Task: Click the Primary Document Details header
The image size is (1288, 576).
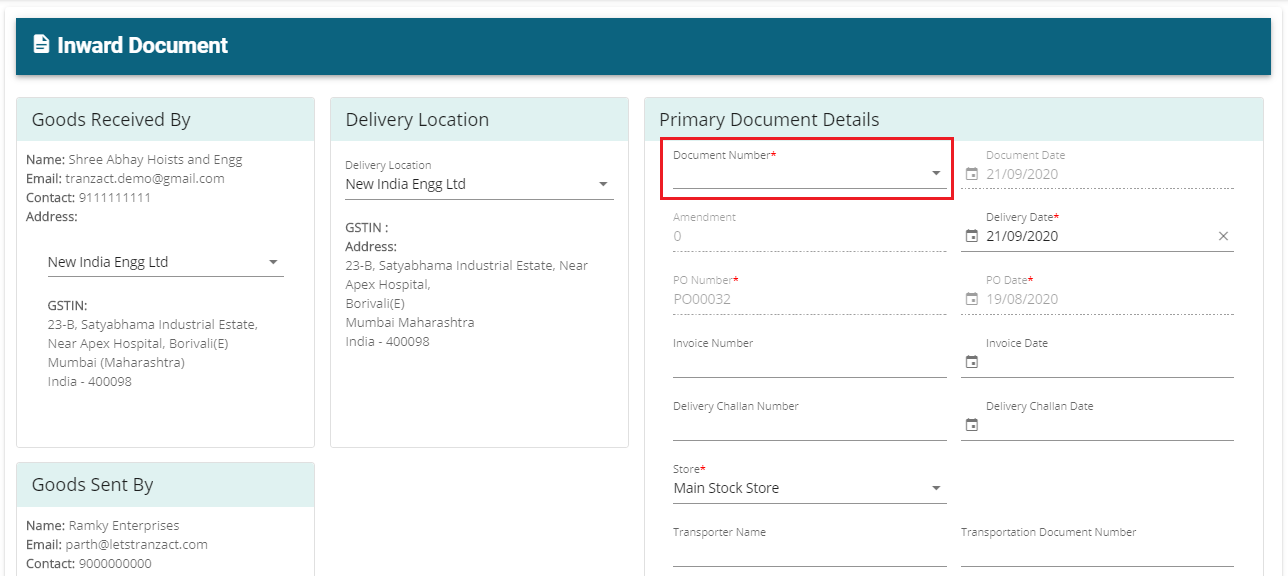Action: click(x=769, y=119)
